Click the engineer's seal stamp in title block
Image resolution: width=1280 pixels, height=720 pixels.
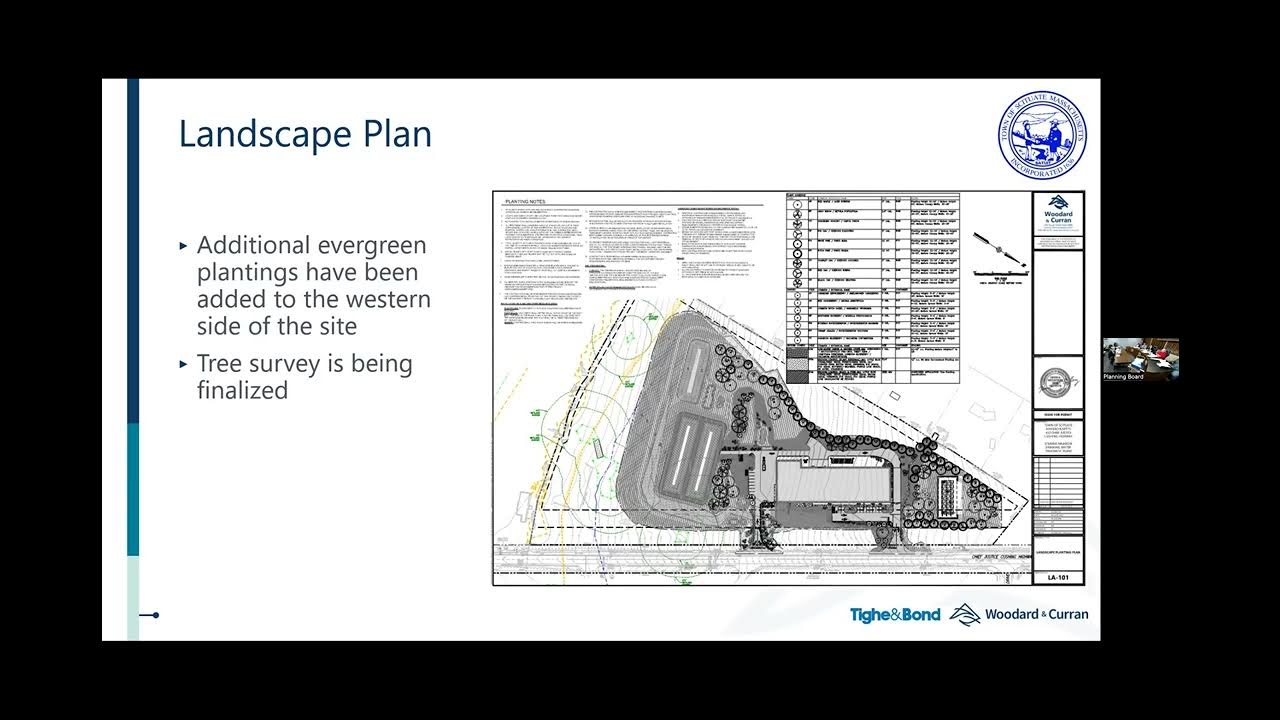click(x=1058, y=381)
